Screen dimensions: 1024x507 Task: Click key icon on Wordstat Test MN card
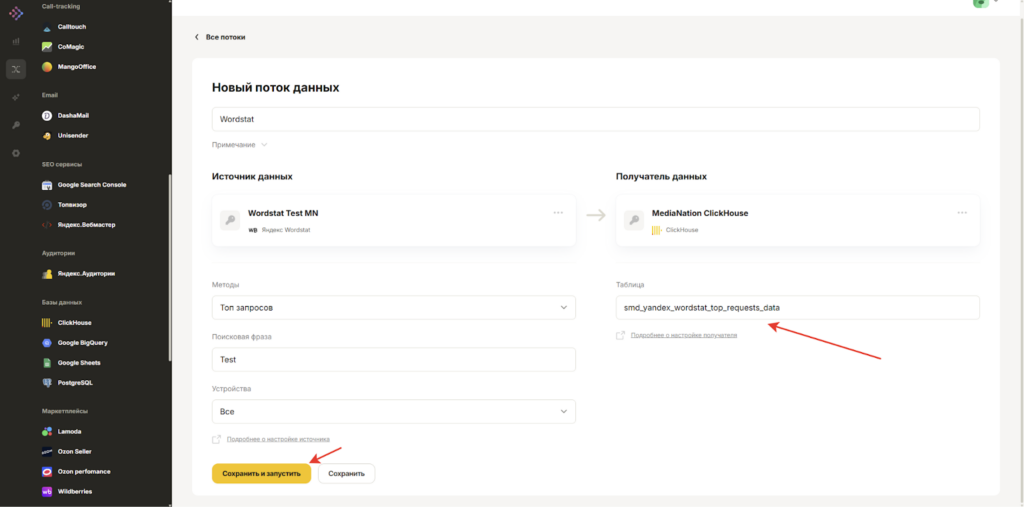(x=230, y=220)
